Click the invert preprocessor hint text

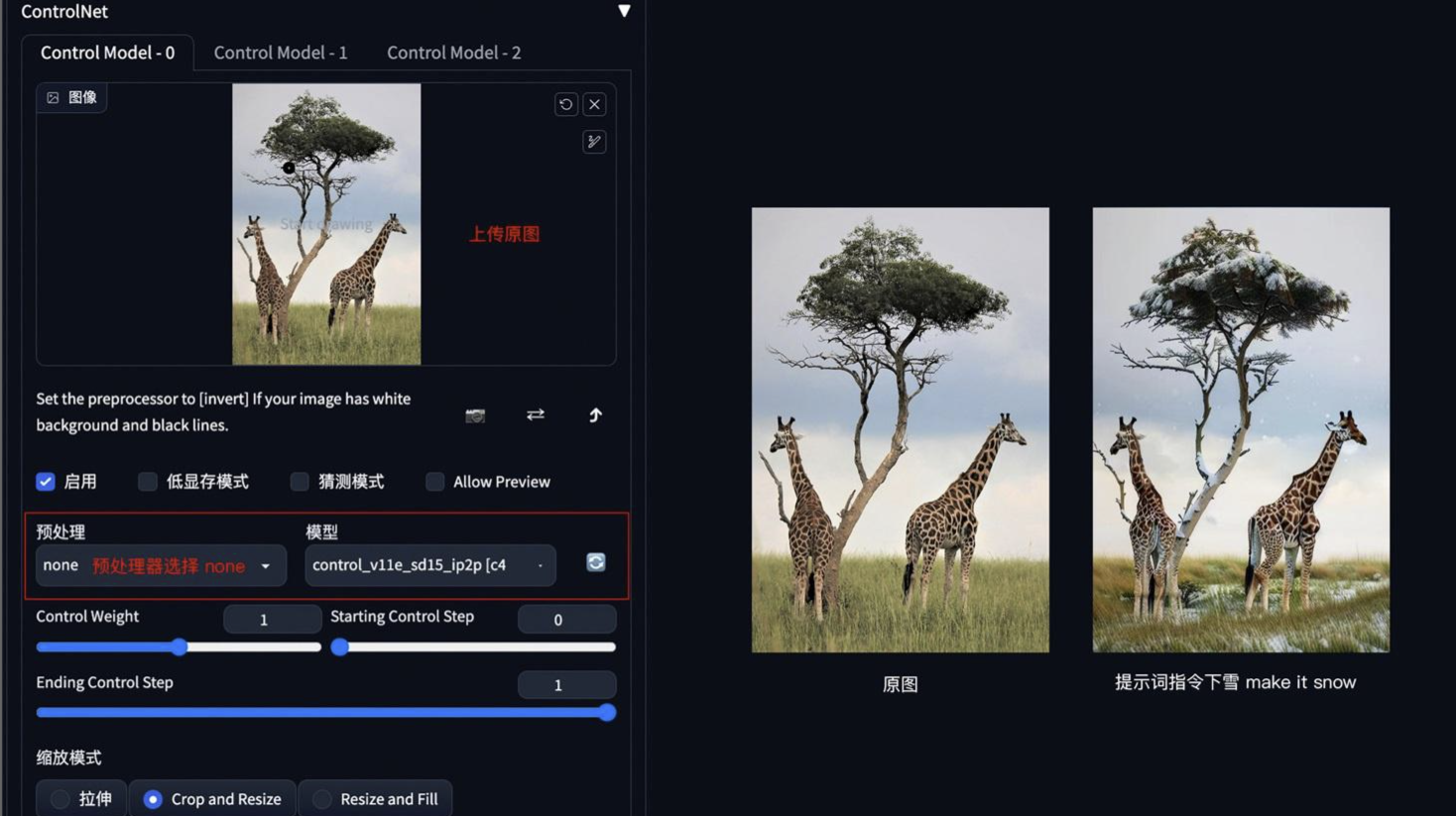[223, 411]
